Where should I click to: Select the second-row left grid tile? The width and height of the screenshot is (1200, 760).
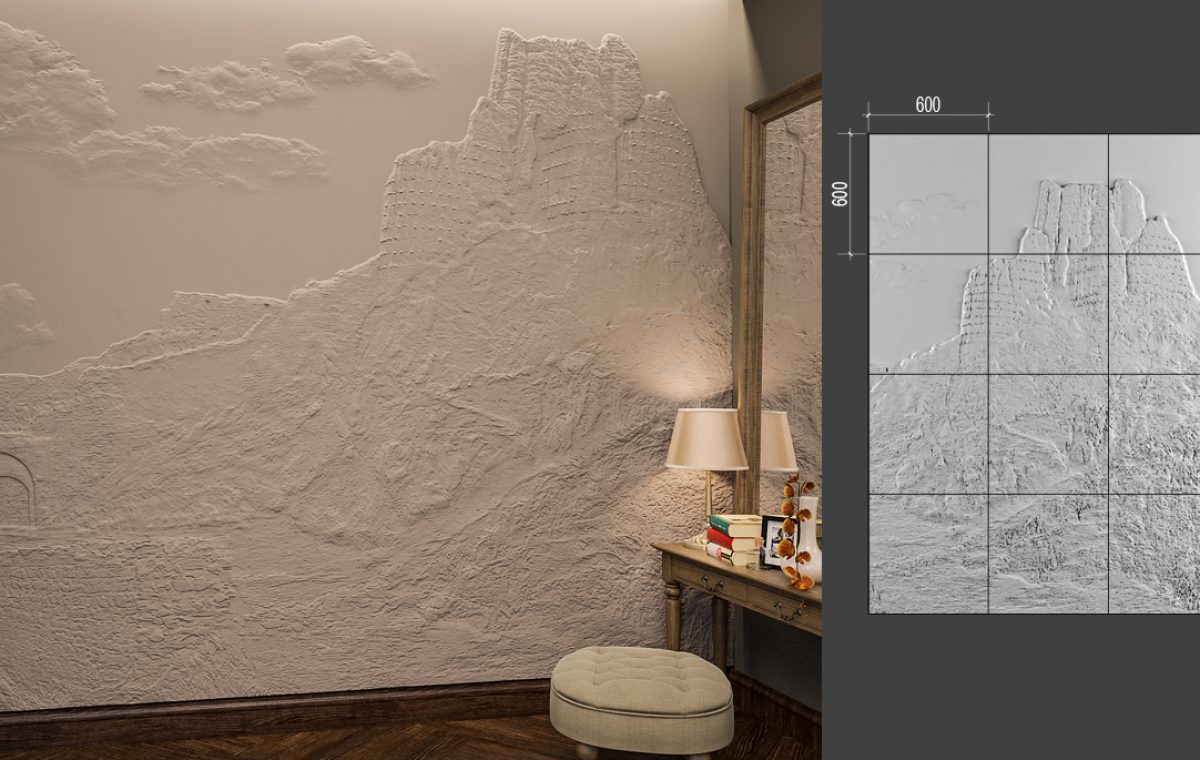(x=928, y=314)
